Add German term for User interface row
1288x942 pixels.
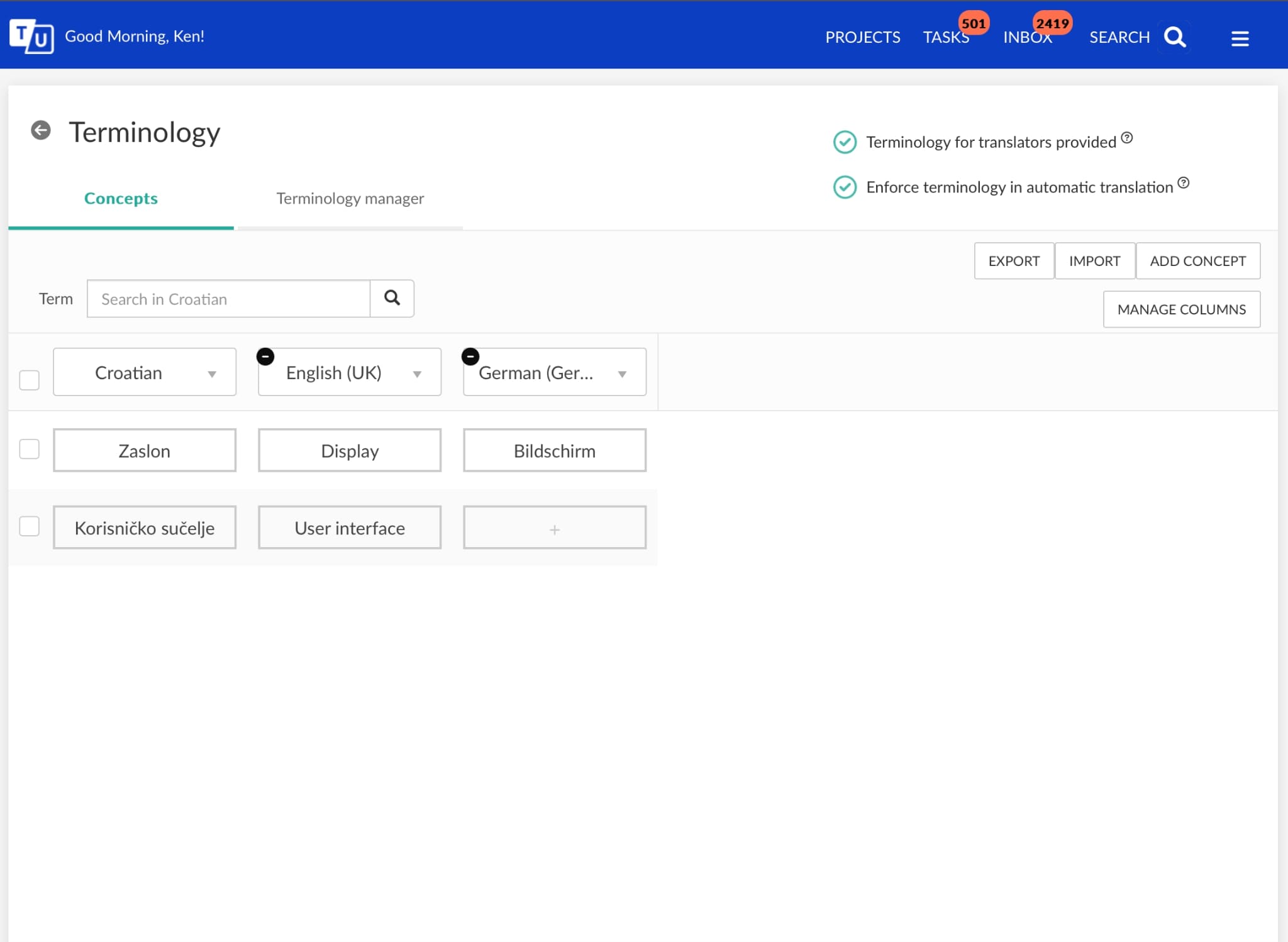coord(555,528)
